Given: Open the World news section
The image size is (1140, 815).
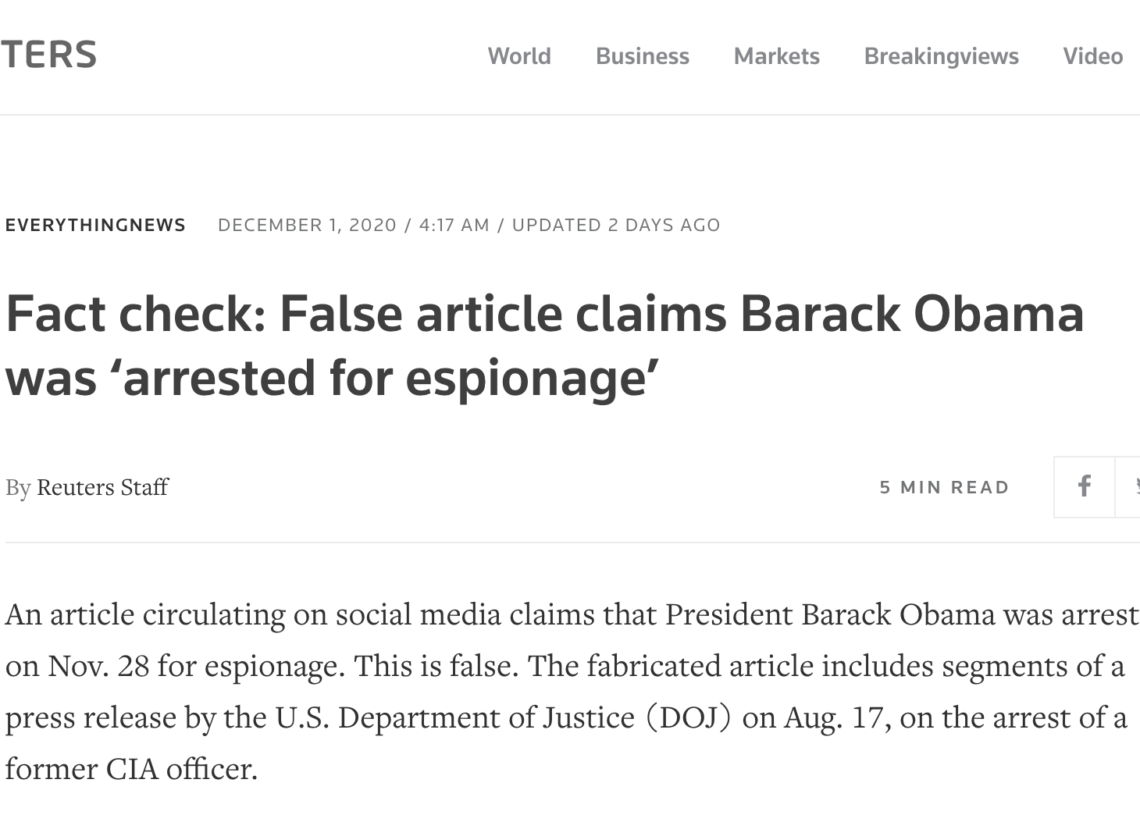Looking at the screenshot, I should [519, 56].
